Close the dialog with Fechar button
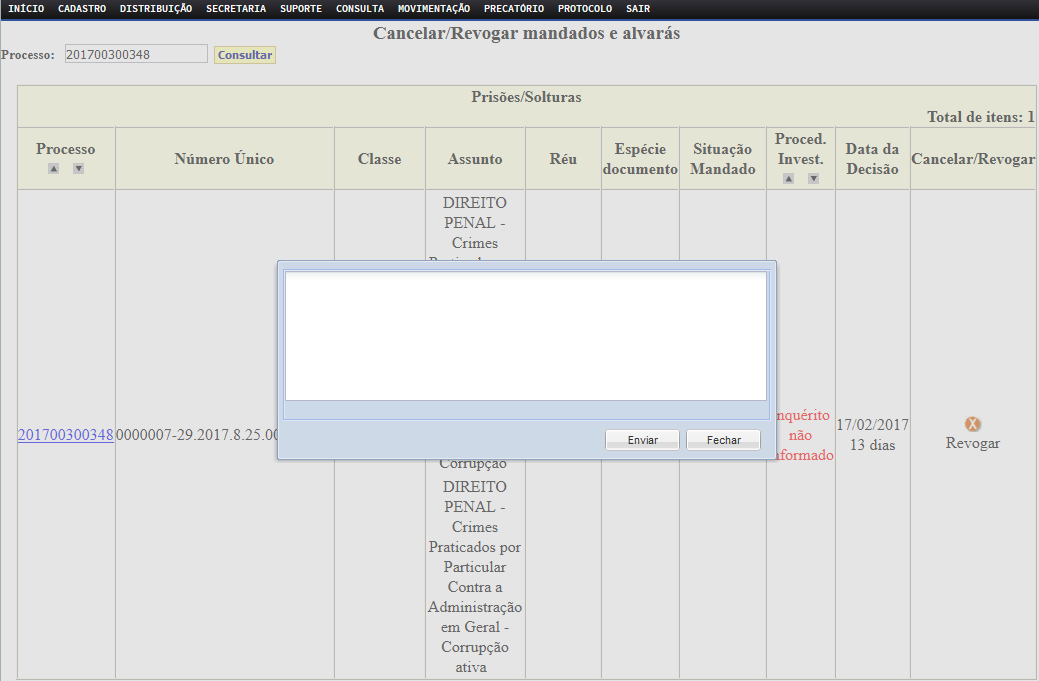1039x681 pixels. click(x=723, y=440)
